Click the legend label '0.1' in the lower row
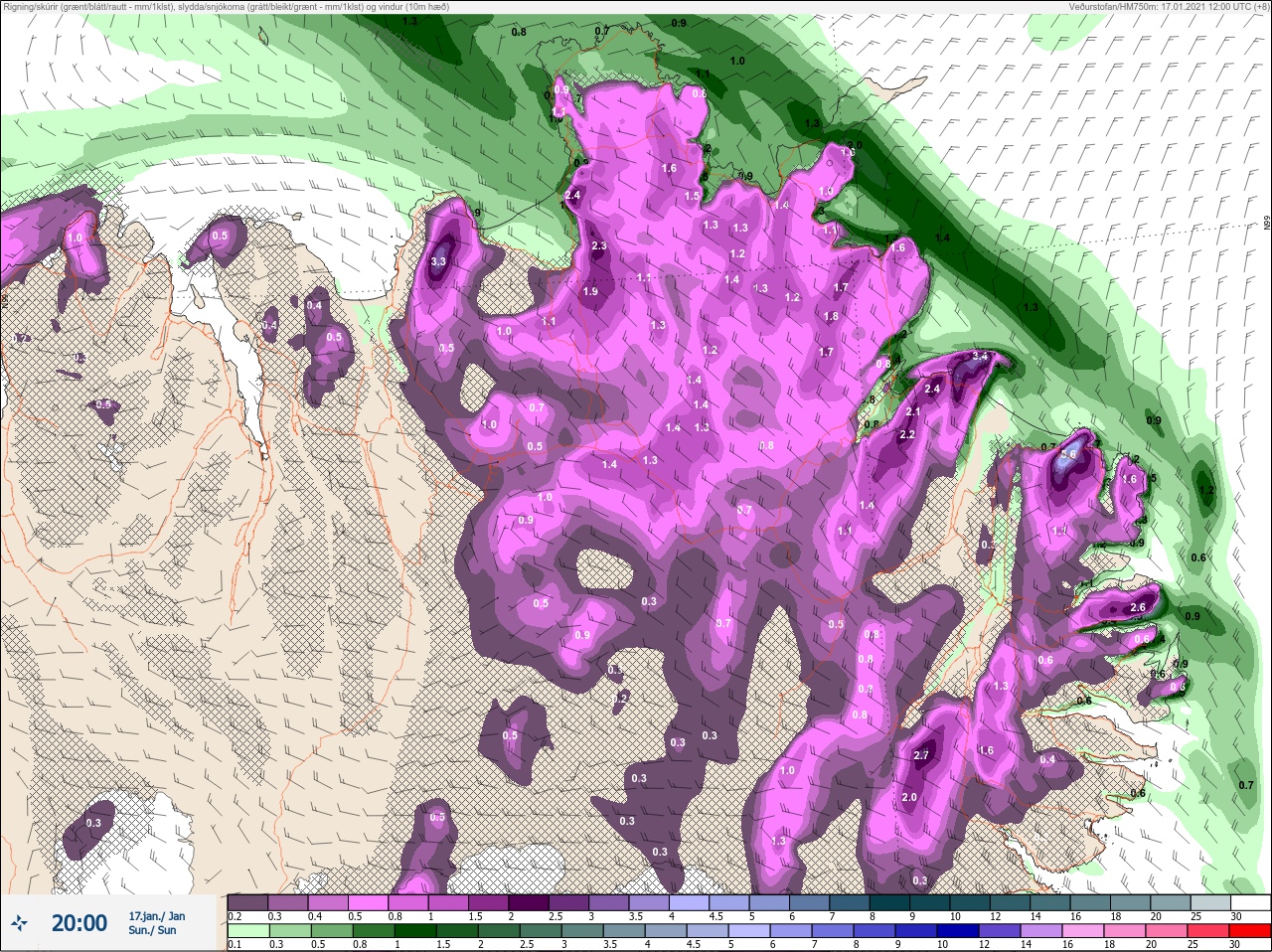This screenshot has width=1272, height=952. click(x=234, y=945)
